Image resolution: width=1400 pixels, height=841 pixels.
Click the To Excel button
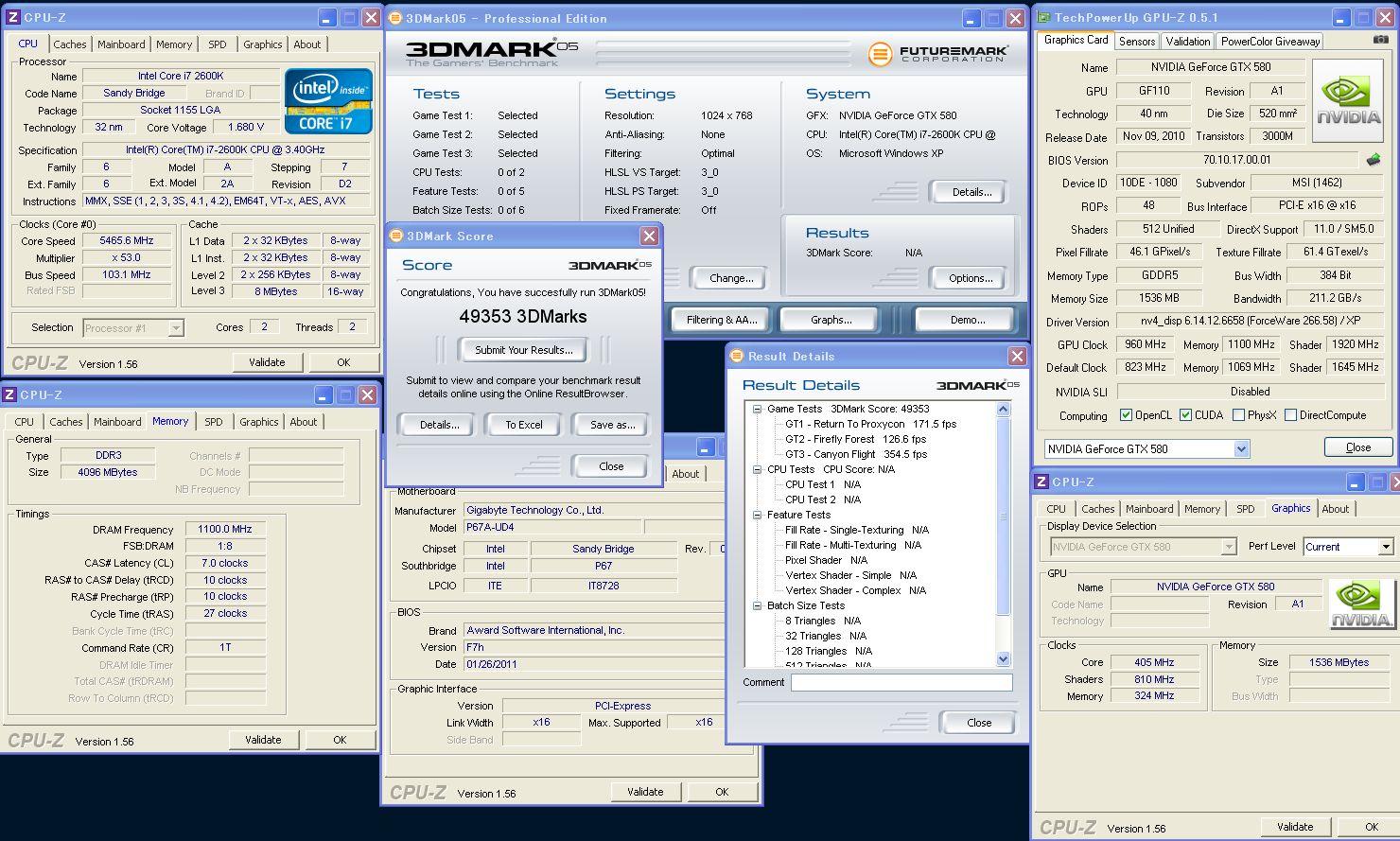[x=523, y=425]
